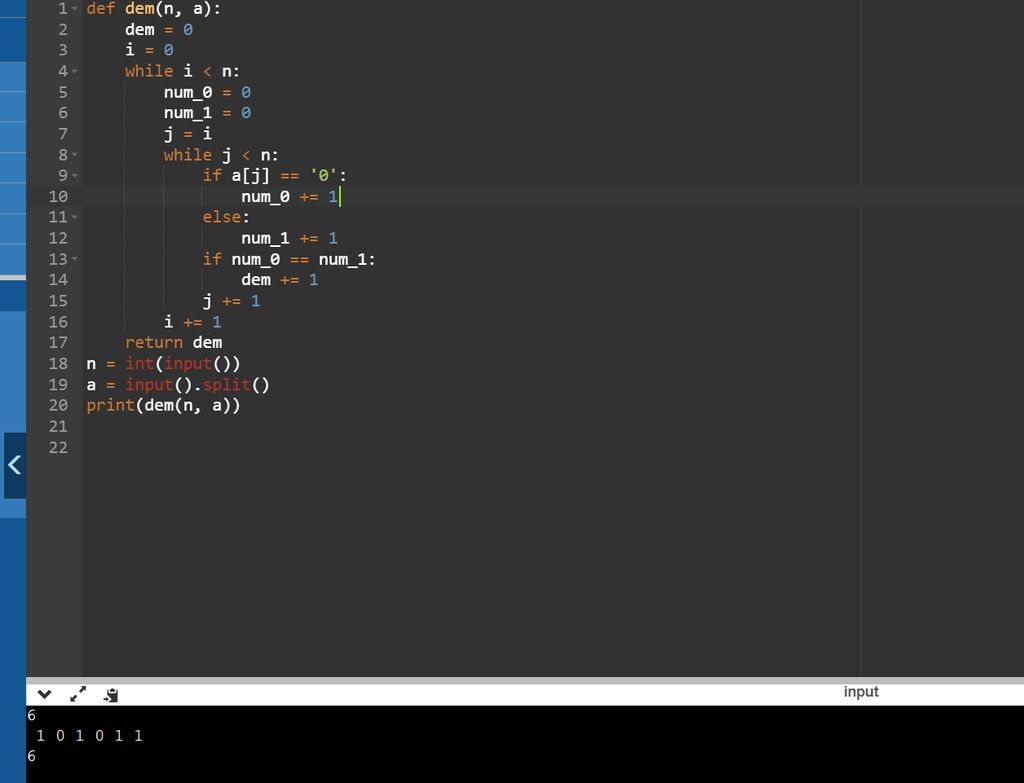Viewport: 1024px width, 783px height.
Task: Place cursor on the return dem line
Action: 173,343
